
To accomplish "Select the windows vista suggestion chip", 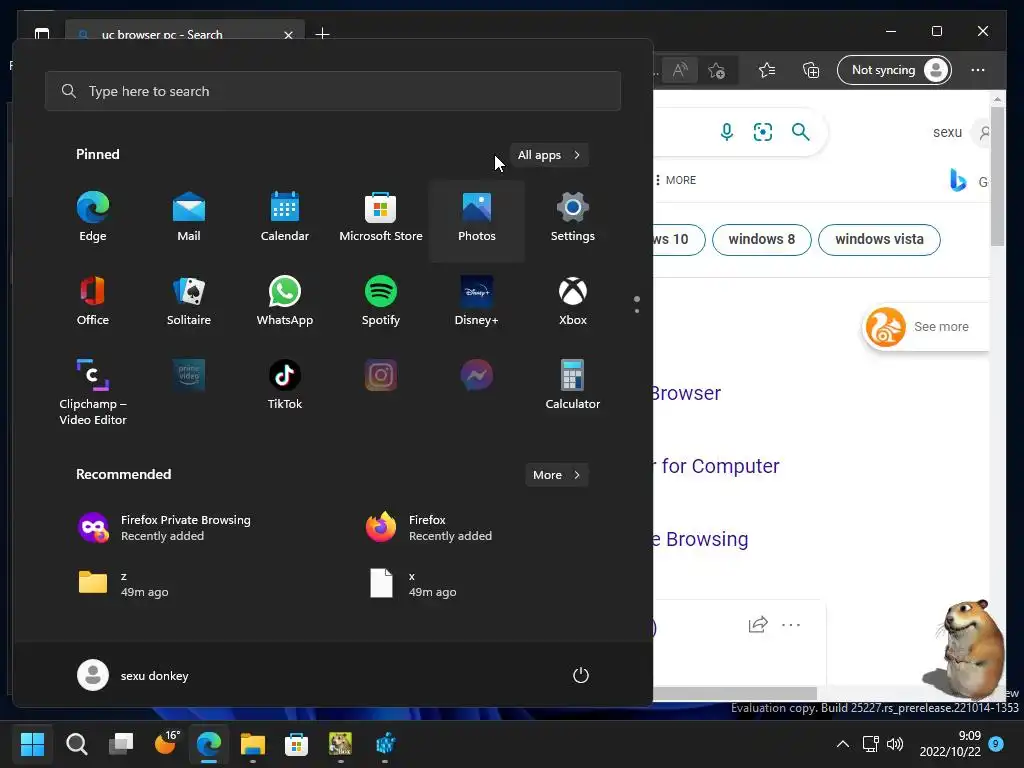I will coord(879,240).
